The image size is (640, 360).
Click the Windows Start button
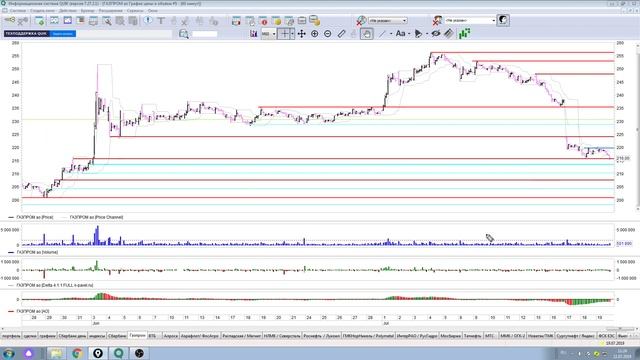9,353
